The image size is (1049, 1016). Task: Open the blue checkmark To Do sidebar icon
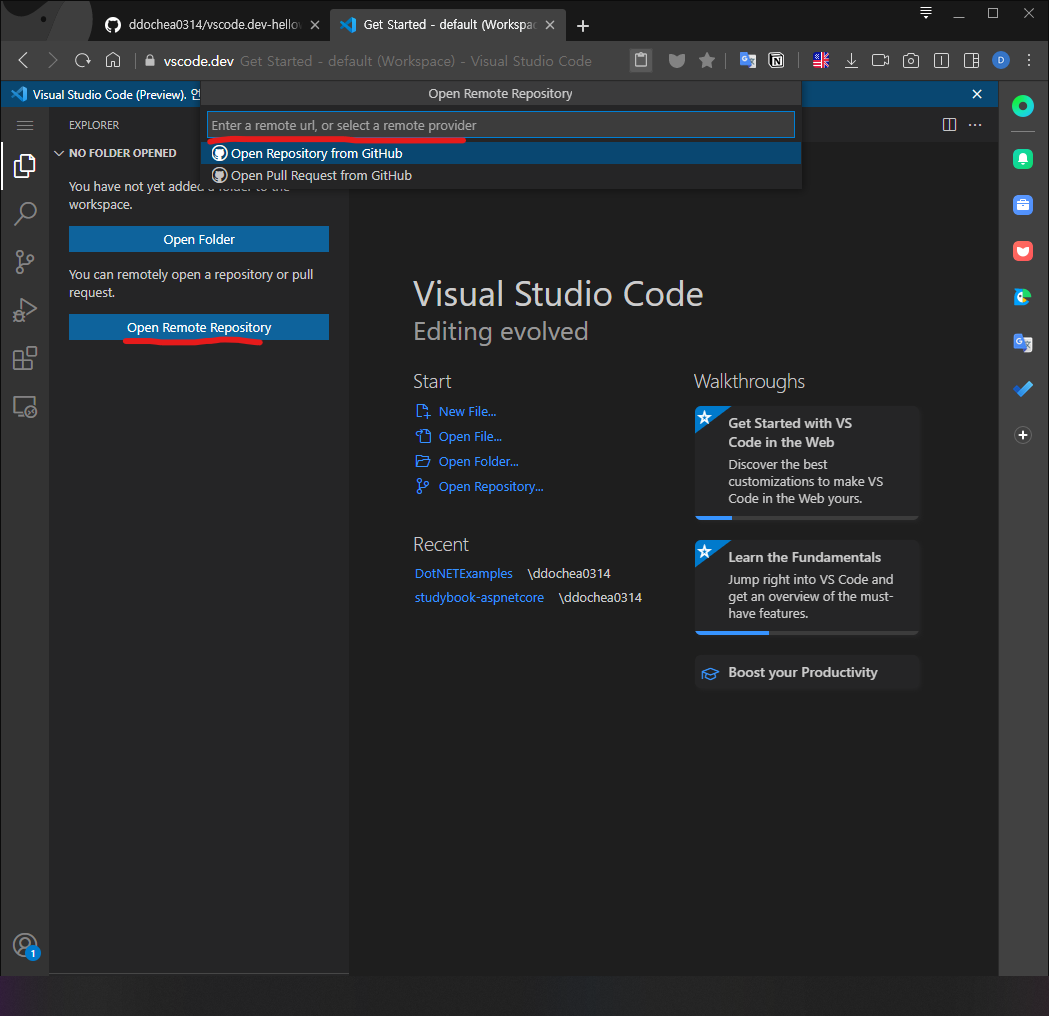tap(1022, 389)
